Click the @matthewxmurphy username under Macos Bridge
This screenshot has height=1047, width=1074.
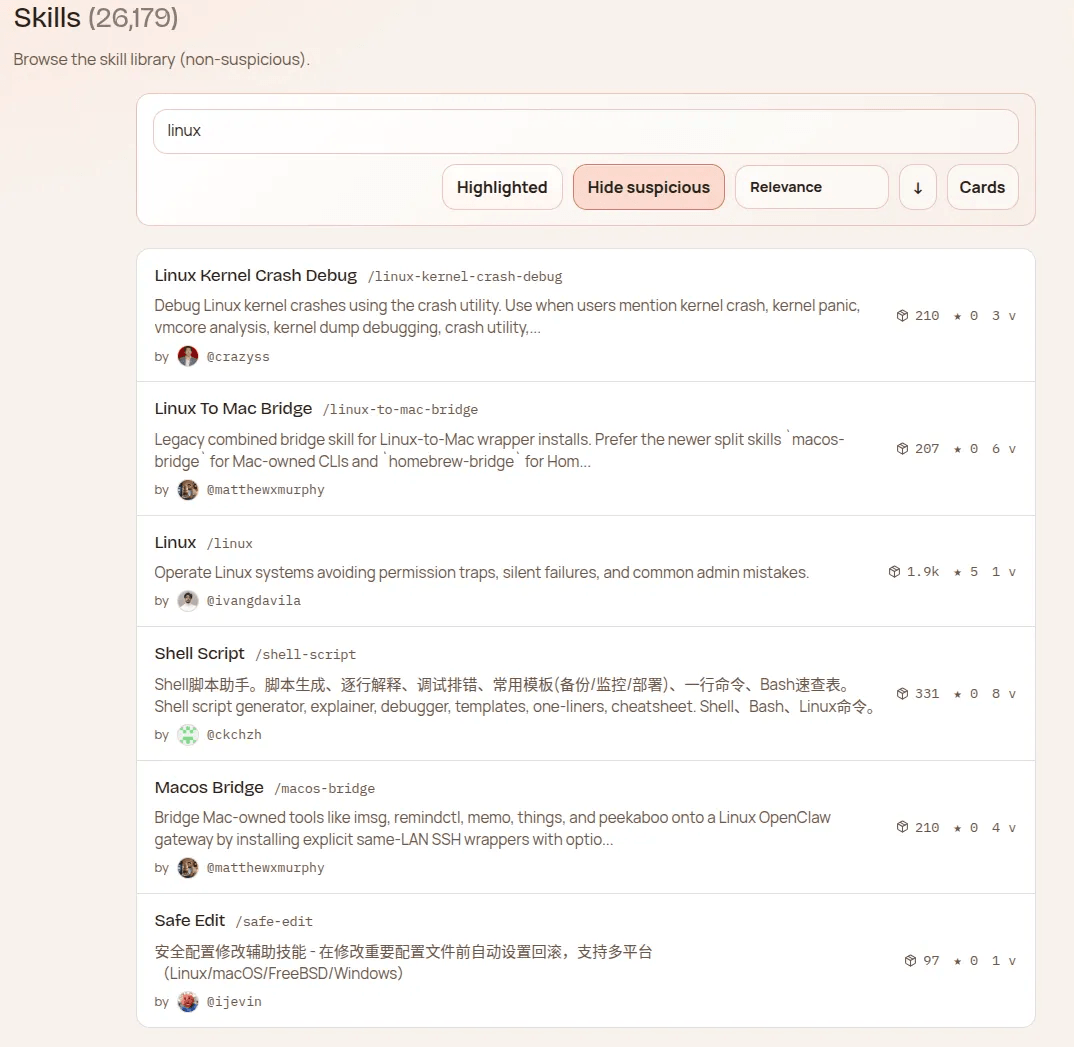click(x=265, y=868)
